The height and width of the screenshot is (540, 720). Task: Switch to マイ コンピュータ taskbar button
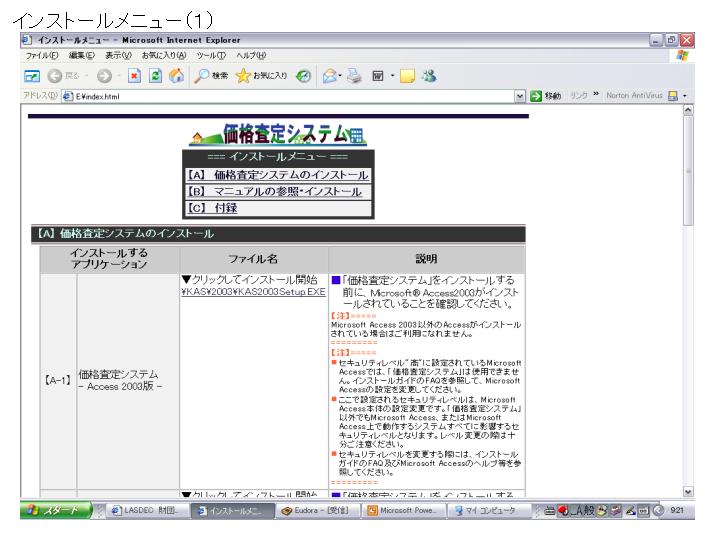coord(489,510)
